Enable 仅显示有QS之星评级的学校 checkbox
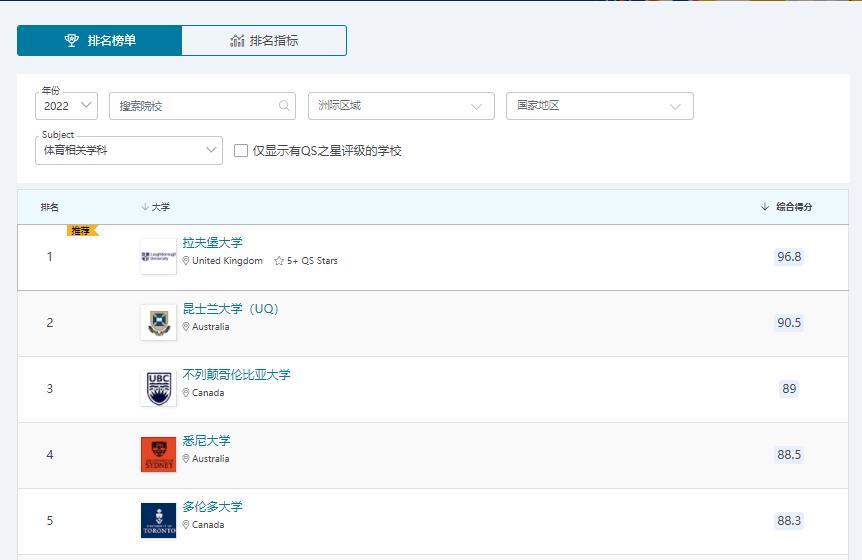 click(x=241, y=151)
